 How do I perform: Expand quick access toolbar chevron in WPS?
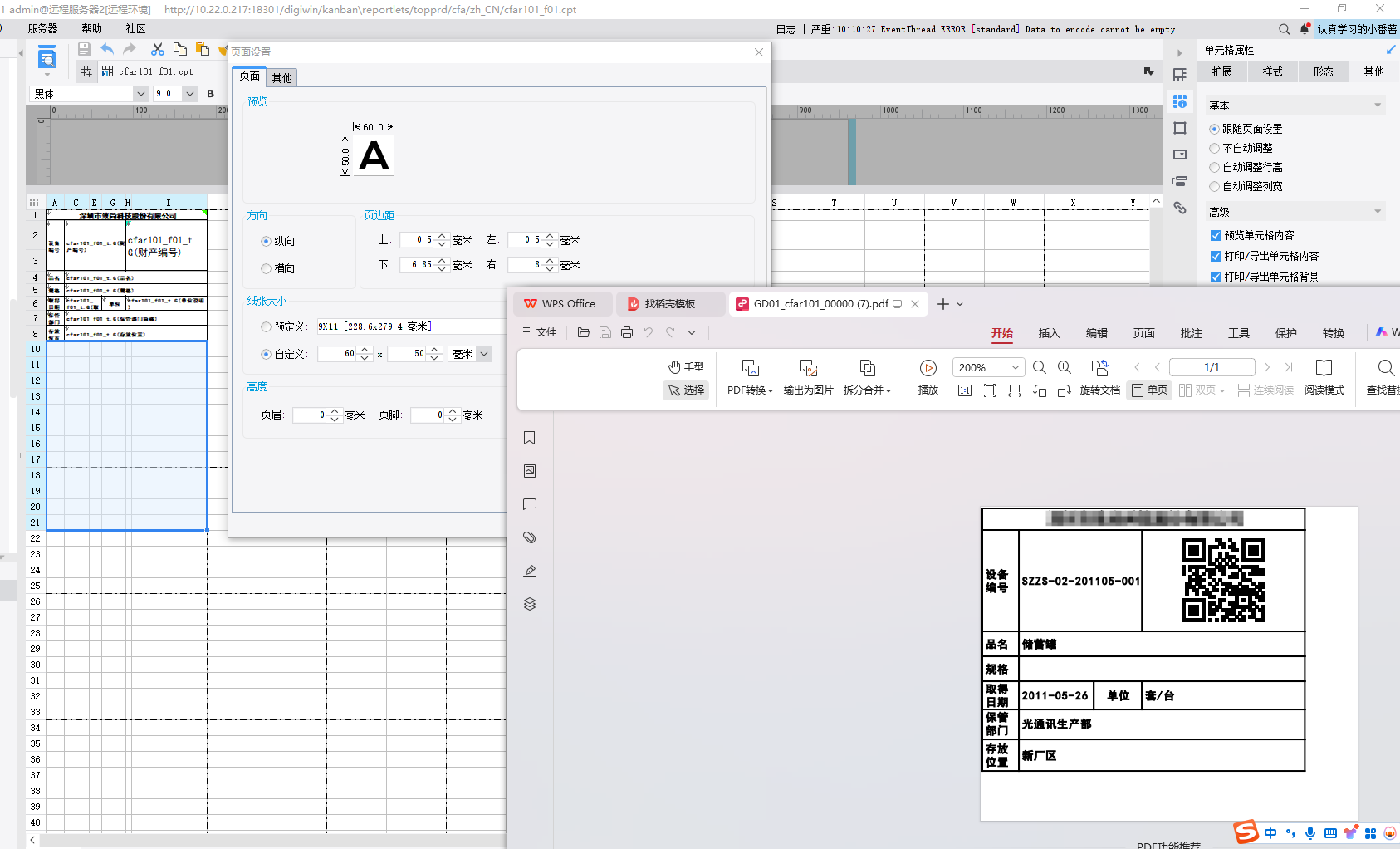tap(692, 332)
